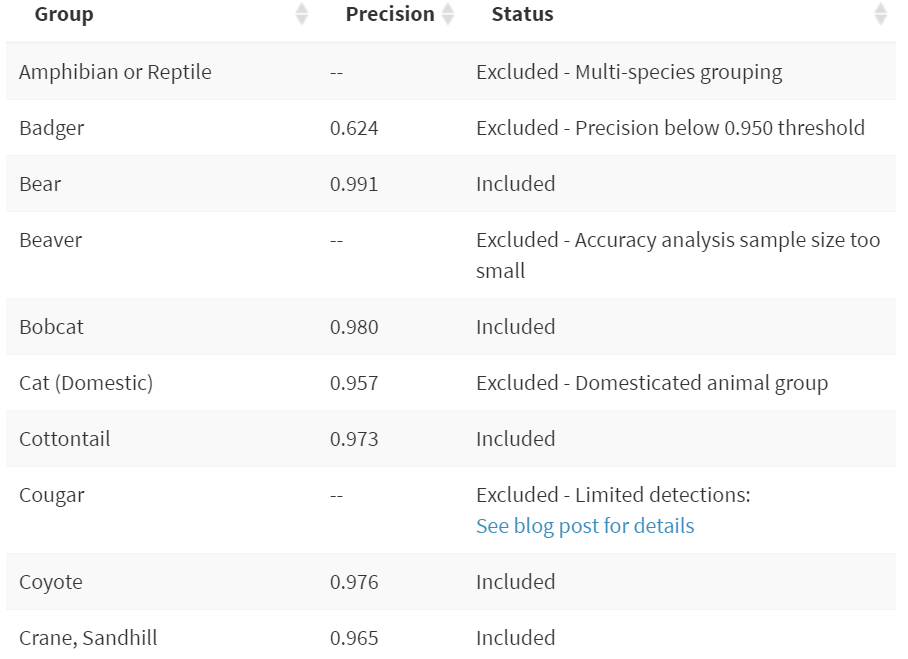
Task: Click the "Excluded - Multi-species grouping" status cell
Action: [x=629, y=72]
